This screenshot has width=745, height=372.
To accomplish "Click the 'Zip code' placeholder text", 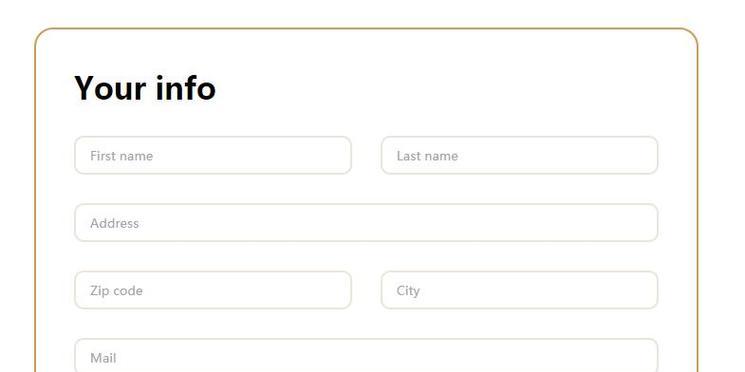I will point(116,291).
